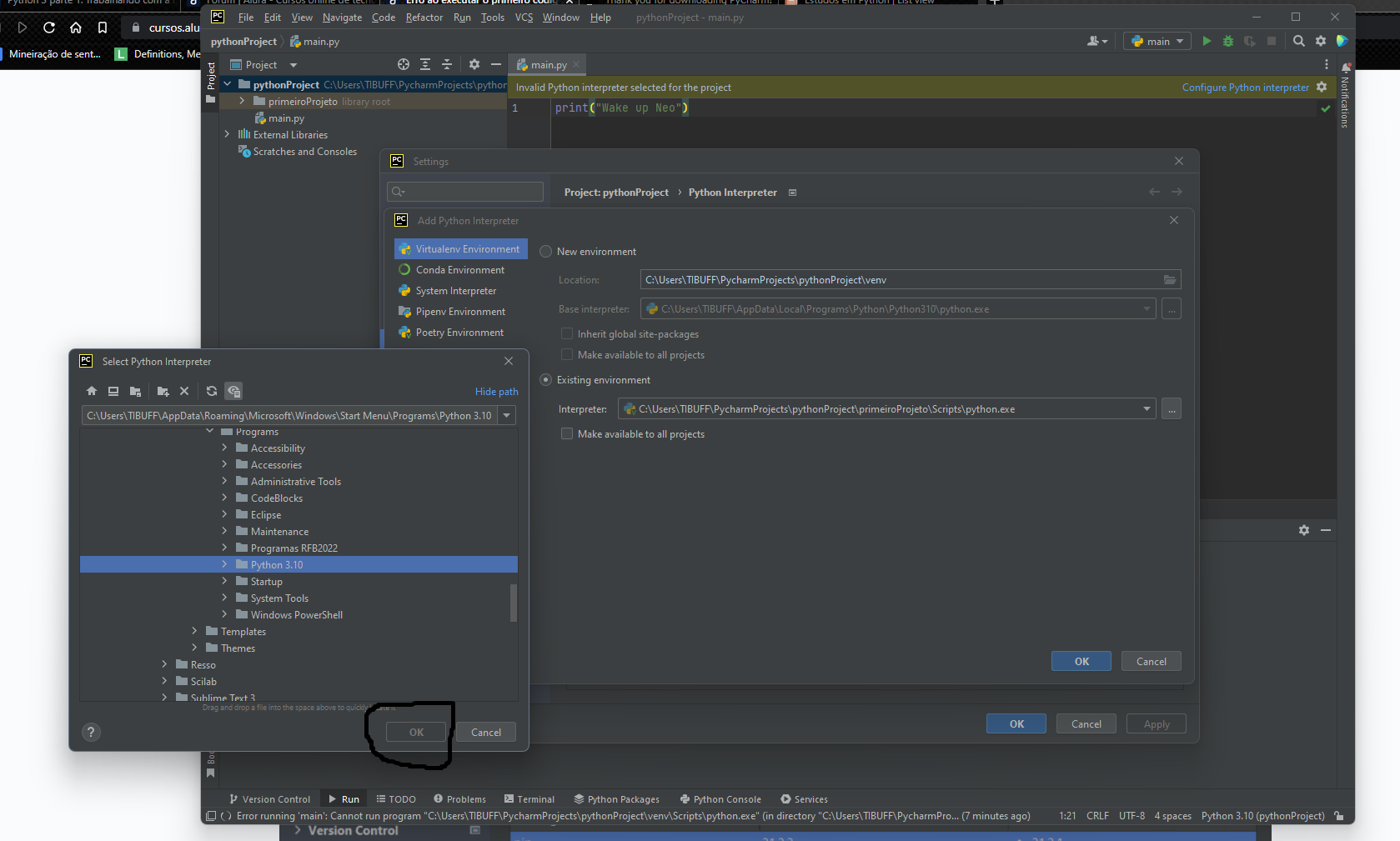The height and width of the screenshot is (841, 1400).
Task: Collapse all in the Project panel toolbar
Action: pyautogui.click(x=447, y=64)
